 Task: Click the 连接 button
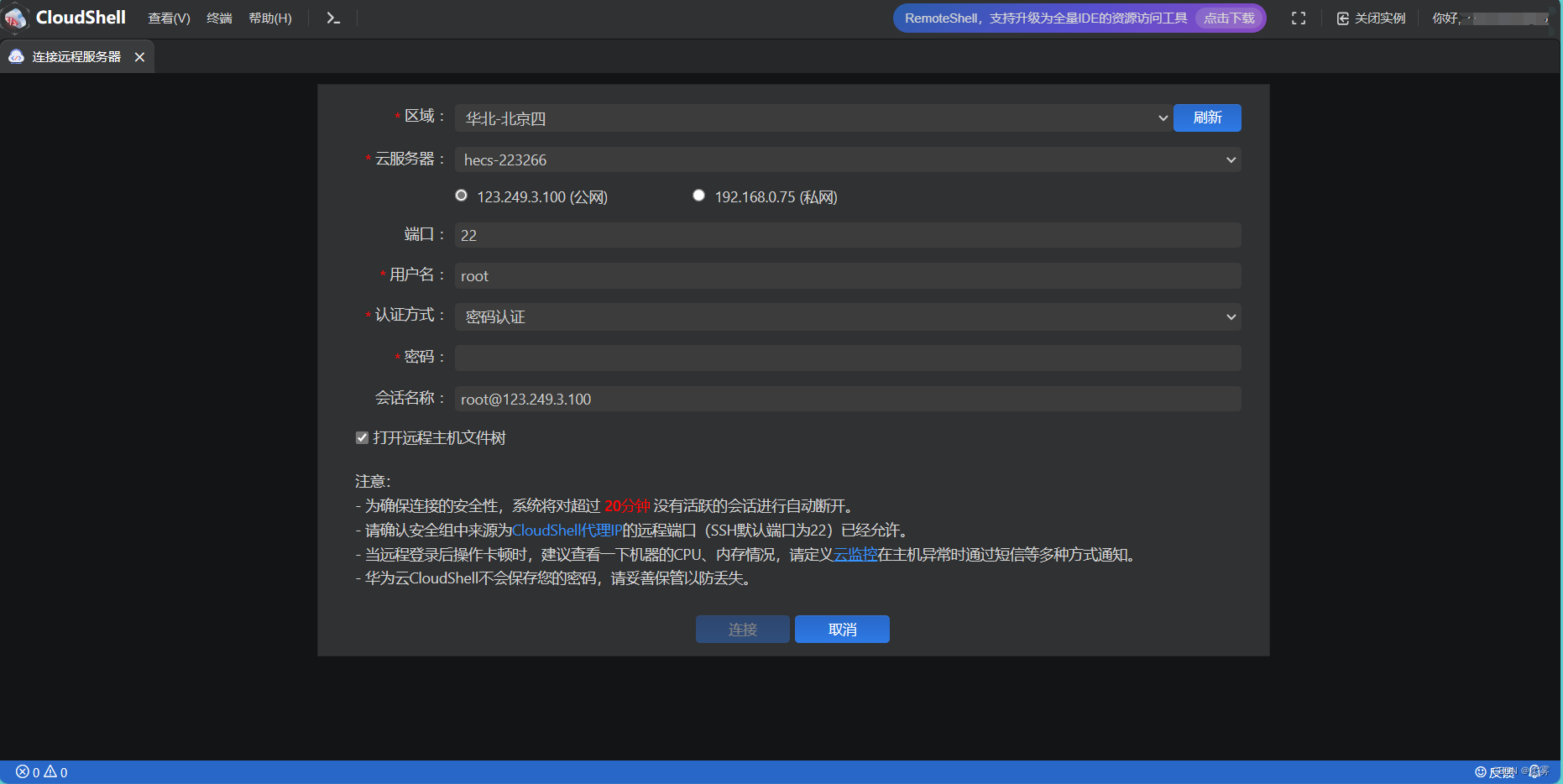[742, 630]
